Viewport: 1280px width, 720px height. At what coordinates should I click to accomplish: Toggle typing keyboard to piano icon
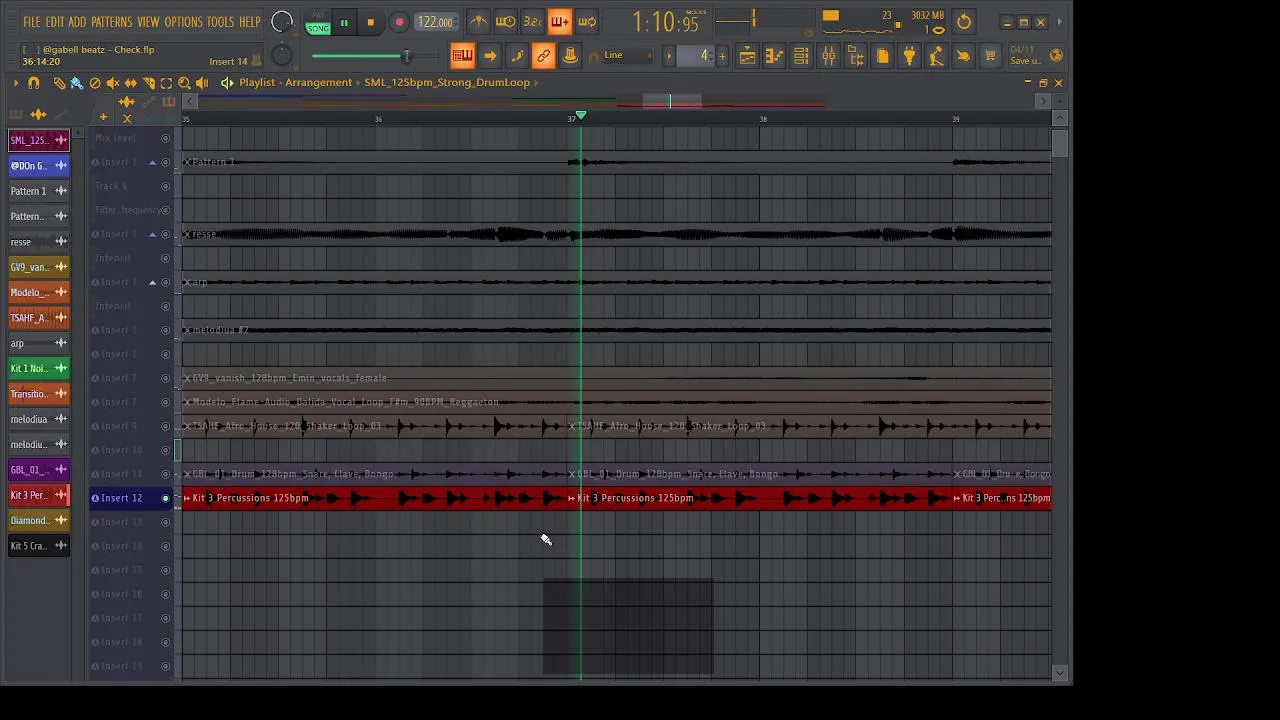tap(462, 56)
